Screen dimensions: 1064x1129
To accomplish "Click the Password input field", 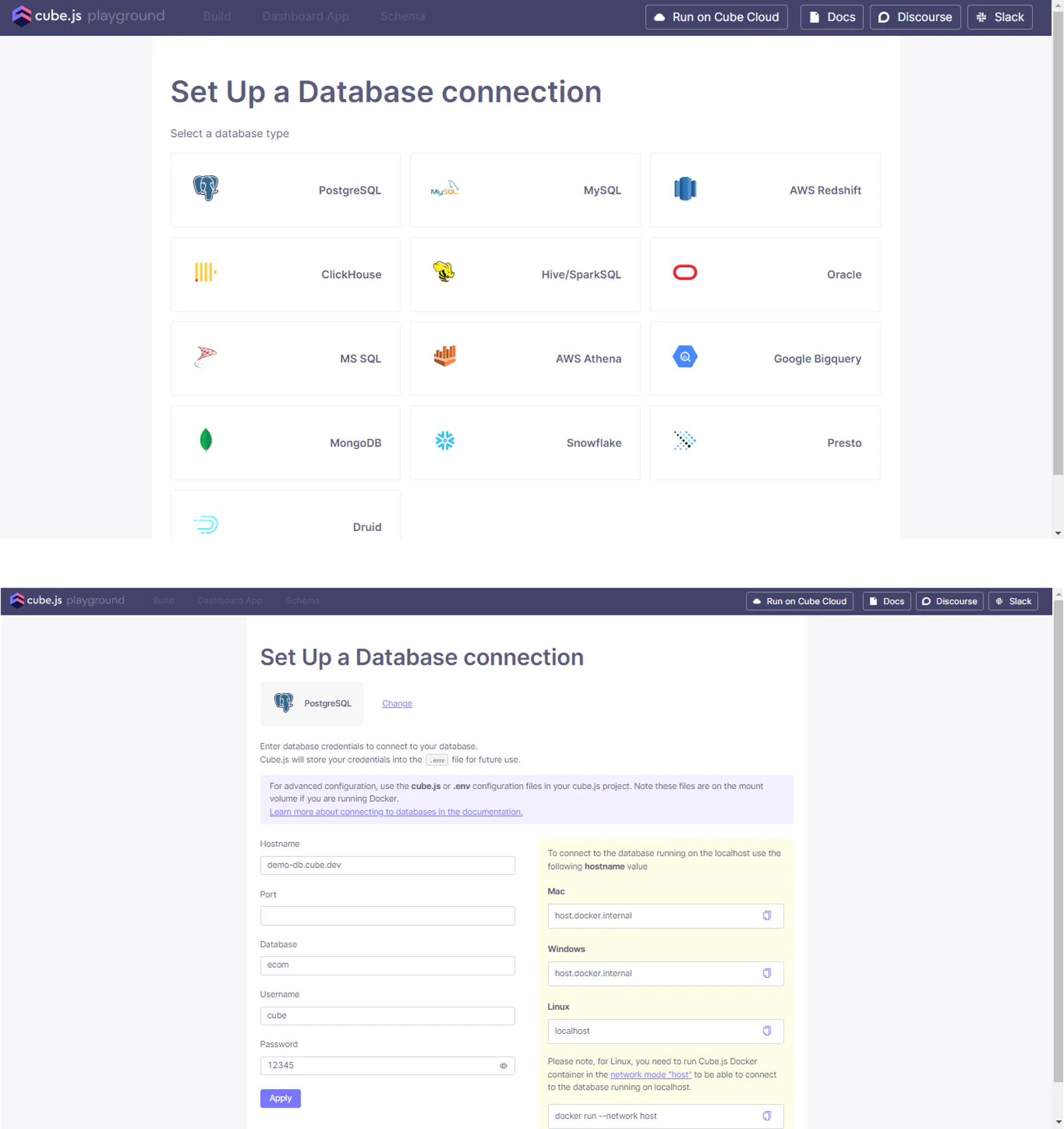I will (x=388, y=1066).
